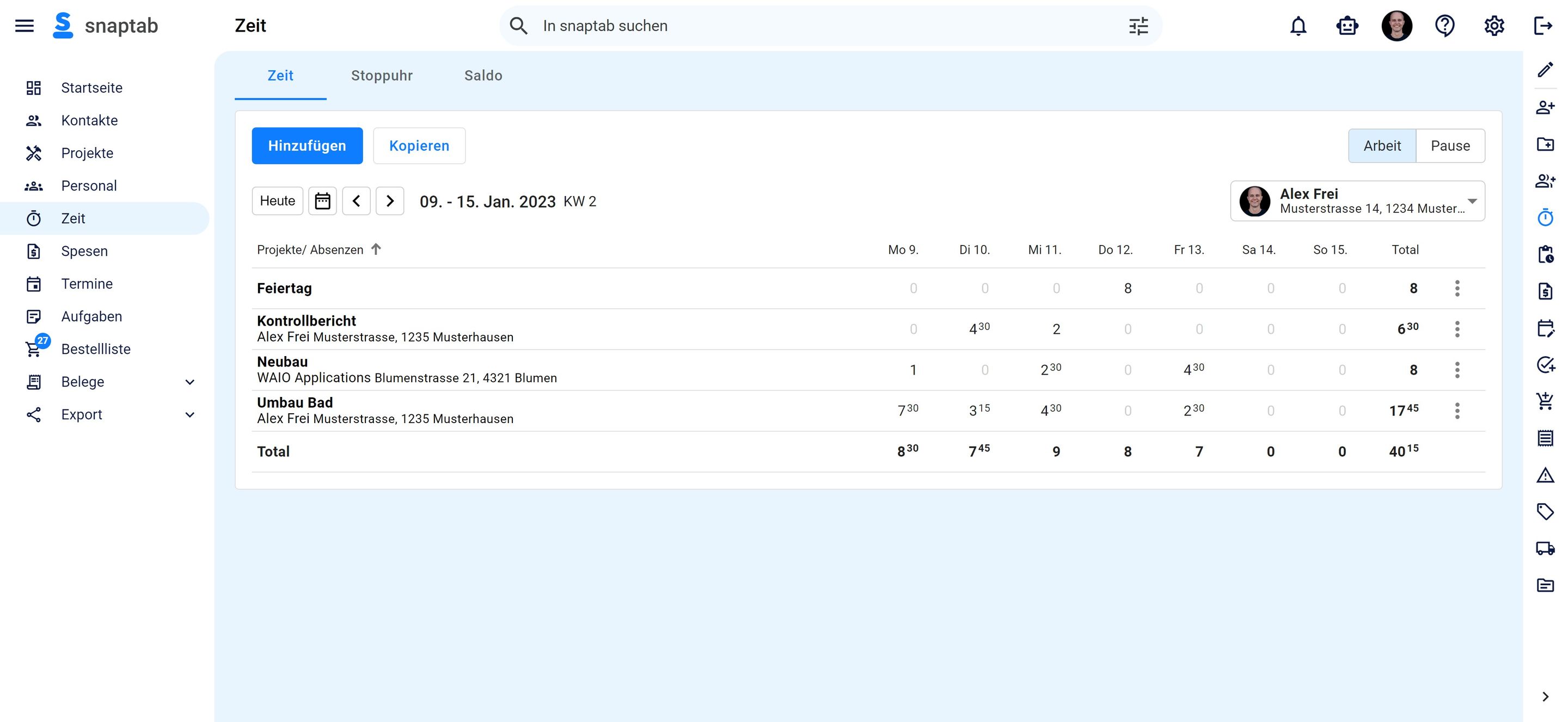Click the pencil edit icon in right rail
This screenshot has width=1568, height=722.
[x=1545, y=70]
